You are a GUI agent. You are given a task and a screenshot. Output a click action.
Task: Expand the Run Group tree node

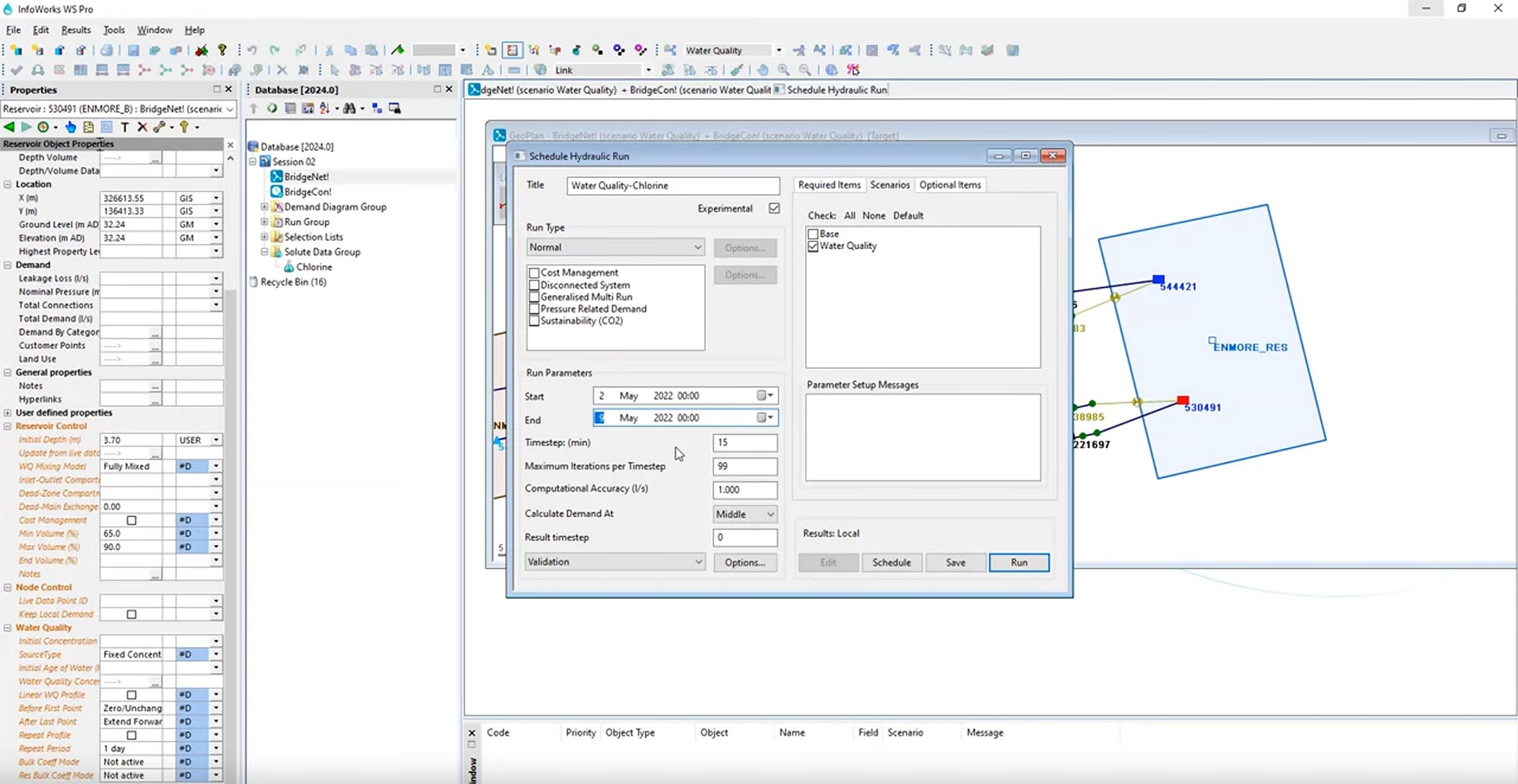click(x=265, y=222)
